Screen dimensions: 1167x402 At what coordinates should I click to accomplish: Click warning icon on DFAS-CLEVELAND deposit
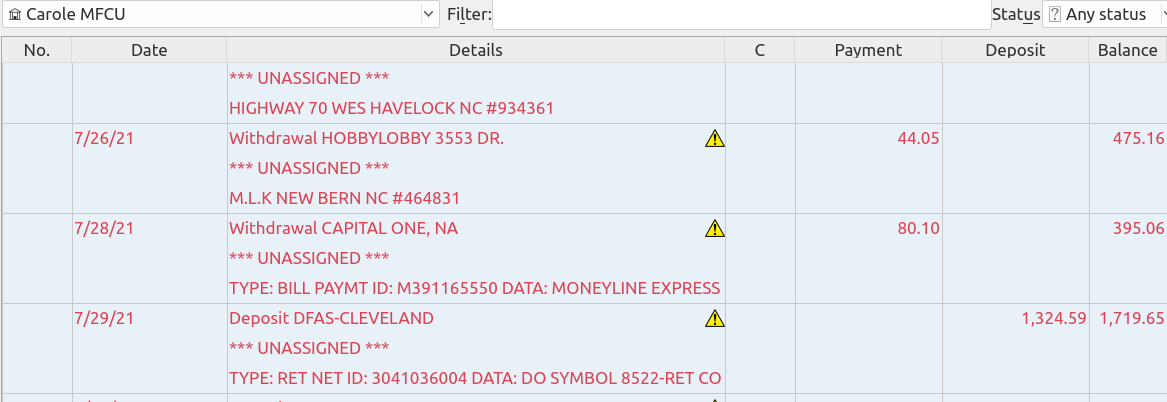[714, 319]
